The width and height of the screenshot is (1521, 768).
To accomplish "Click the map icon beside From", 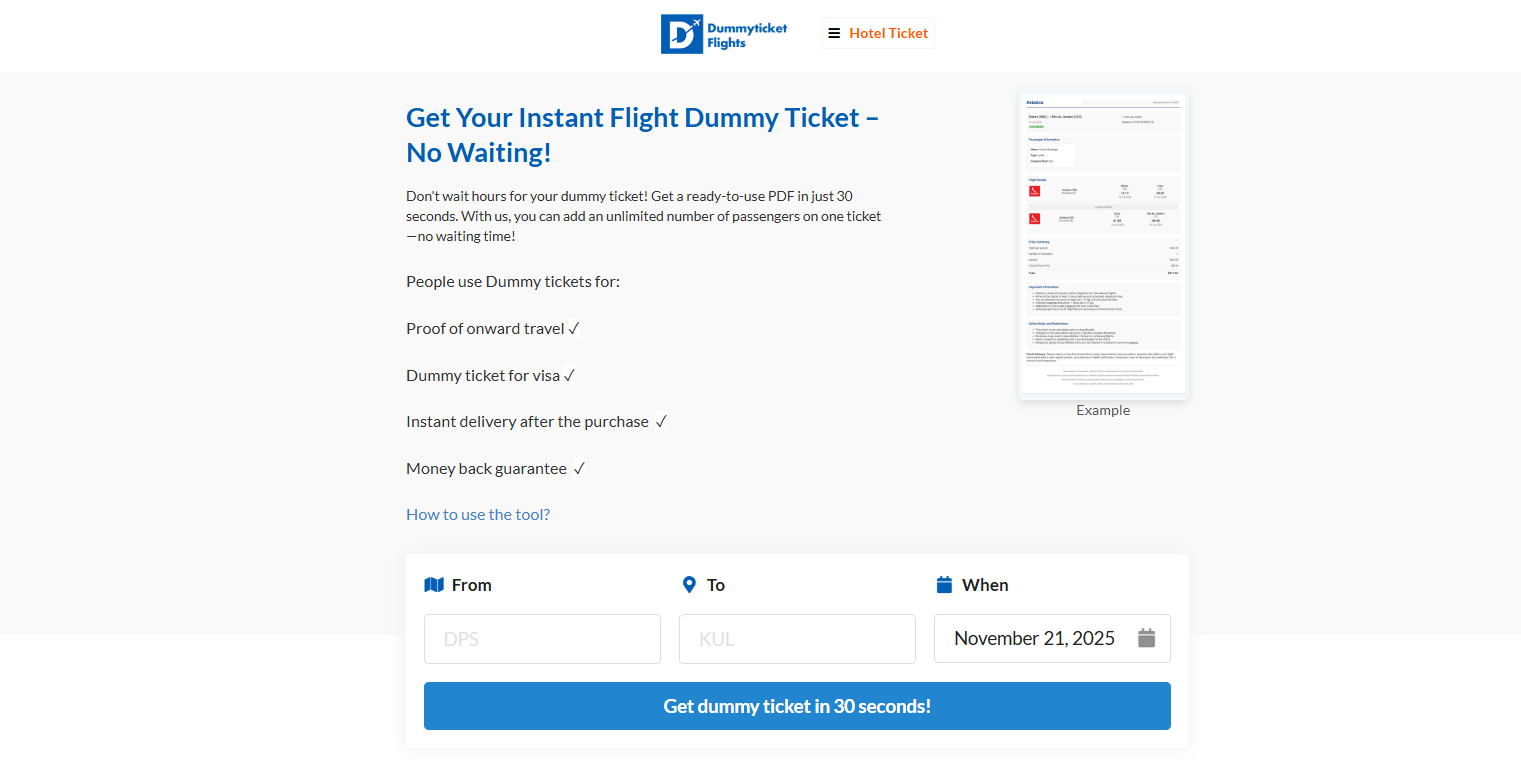I will [x=434, y=585].
